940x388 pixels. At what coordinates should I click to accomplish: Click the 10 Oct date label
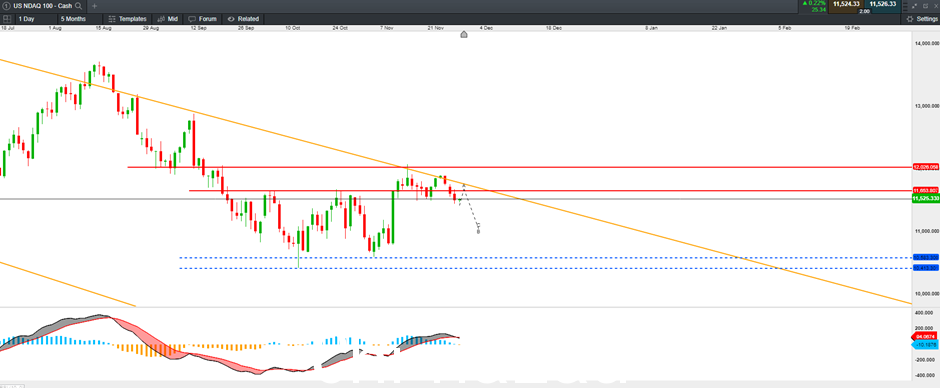point(293,28)
